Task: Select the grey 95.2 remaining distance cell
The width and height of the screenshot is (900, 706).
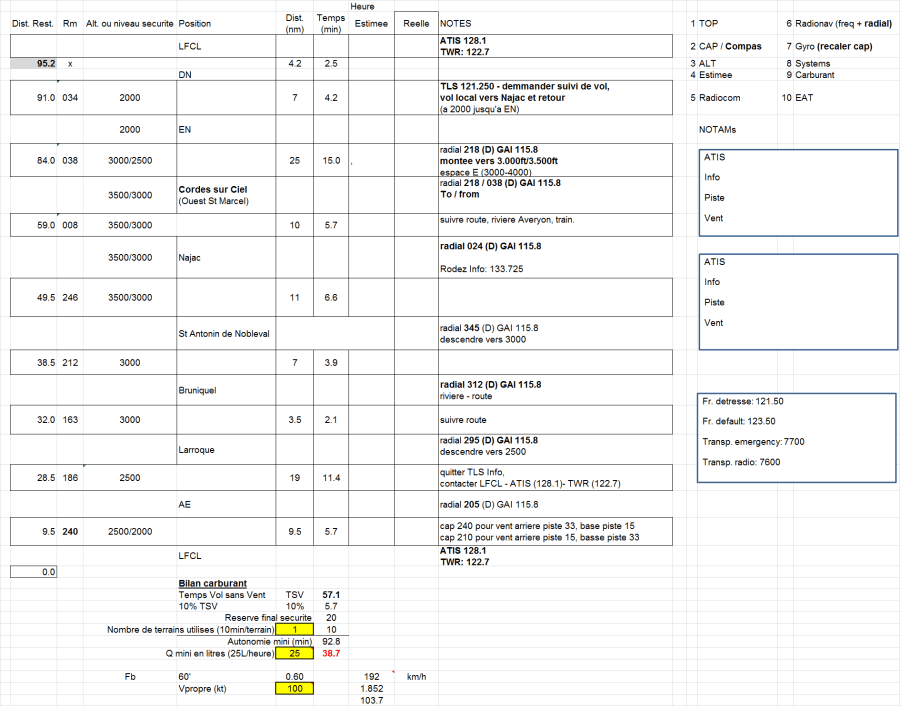Action: tap(33, 63)
